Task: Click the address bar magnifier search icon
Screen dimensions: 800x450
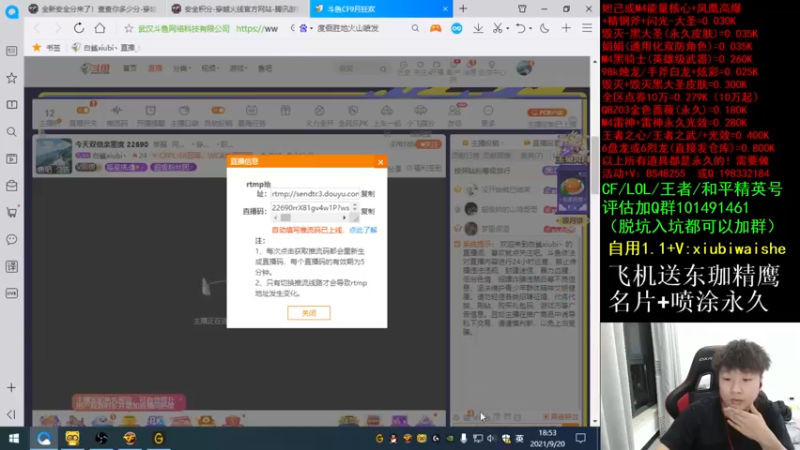Action: [415, 29]
